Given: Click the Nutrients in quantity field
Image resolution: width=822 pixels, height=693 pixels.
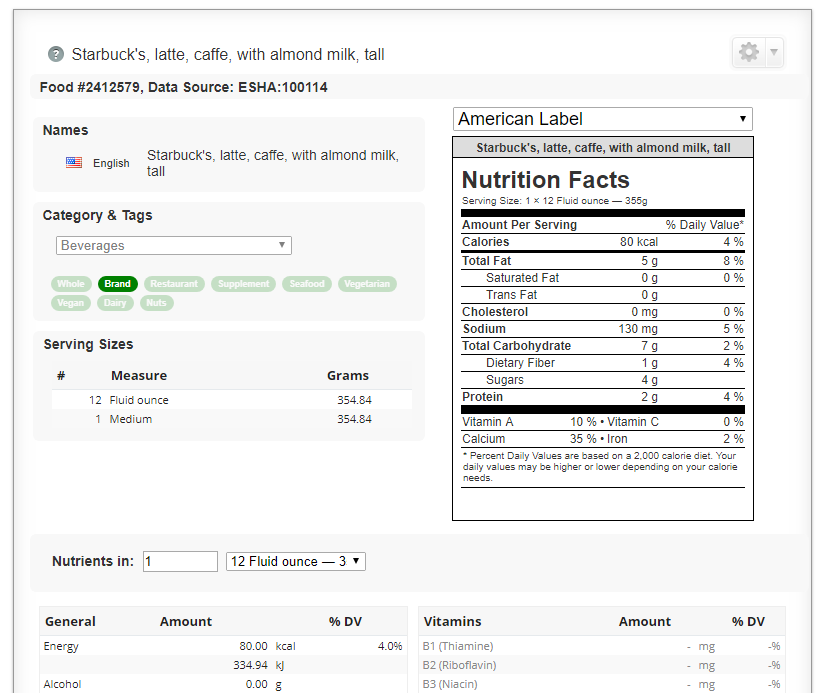Looking at the screenshot, I should click(180, 561).
